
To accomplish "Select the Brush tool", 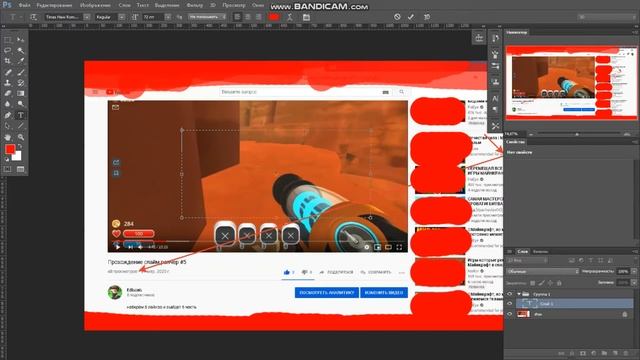I will click(20, 72).
